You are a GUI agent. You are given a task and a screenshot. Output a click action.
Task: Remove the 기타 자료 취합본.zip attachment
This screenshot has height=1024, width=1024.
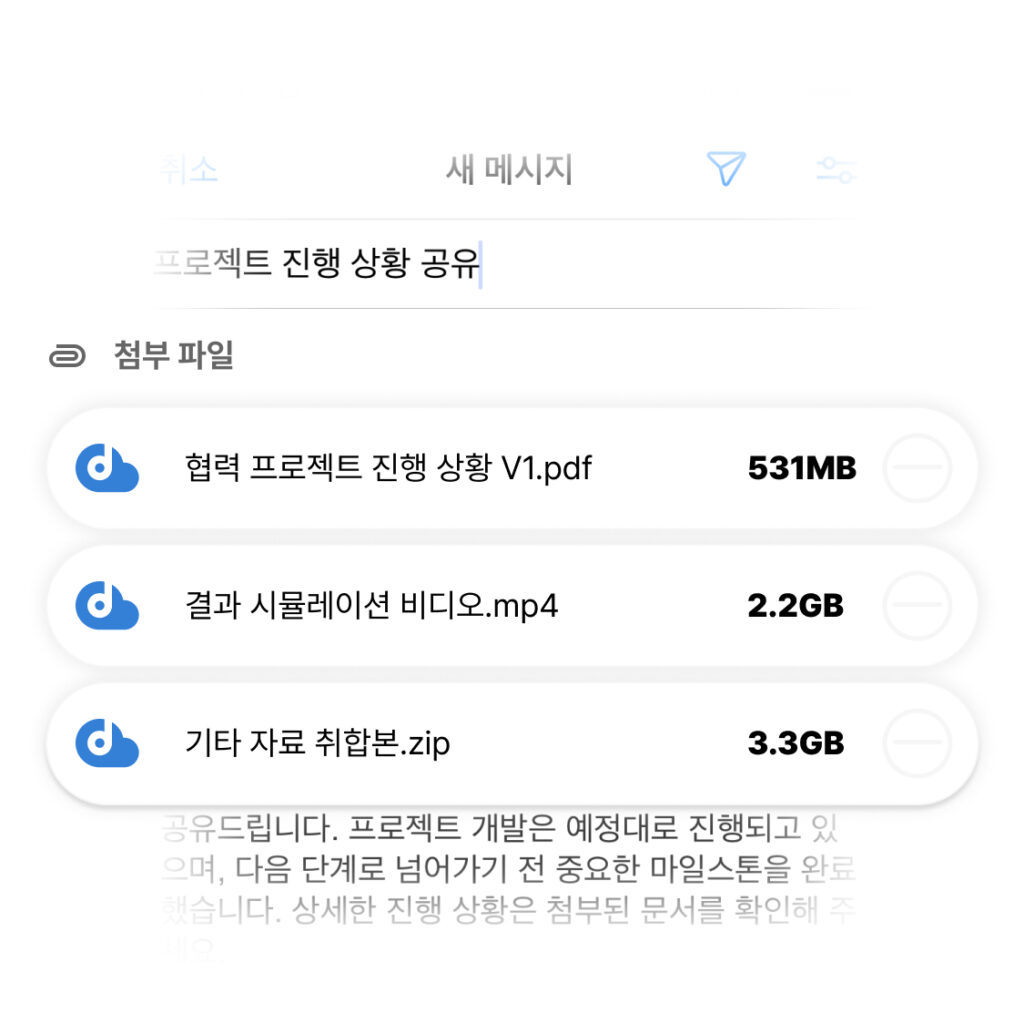(917, 743)
